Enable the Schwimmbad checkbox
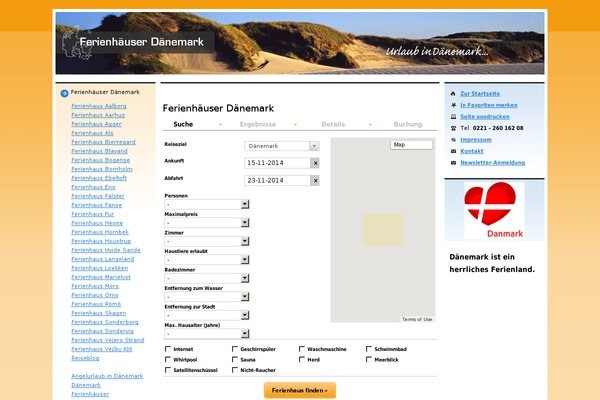 tap(368, 349)
